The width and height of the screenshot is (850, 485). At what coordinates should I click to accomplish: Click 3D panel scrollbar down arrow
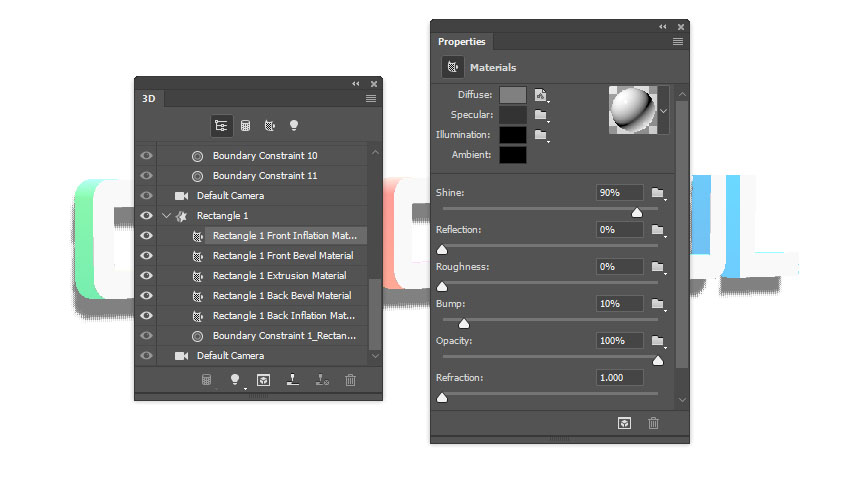[375, 356]
